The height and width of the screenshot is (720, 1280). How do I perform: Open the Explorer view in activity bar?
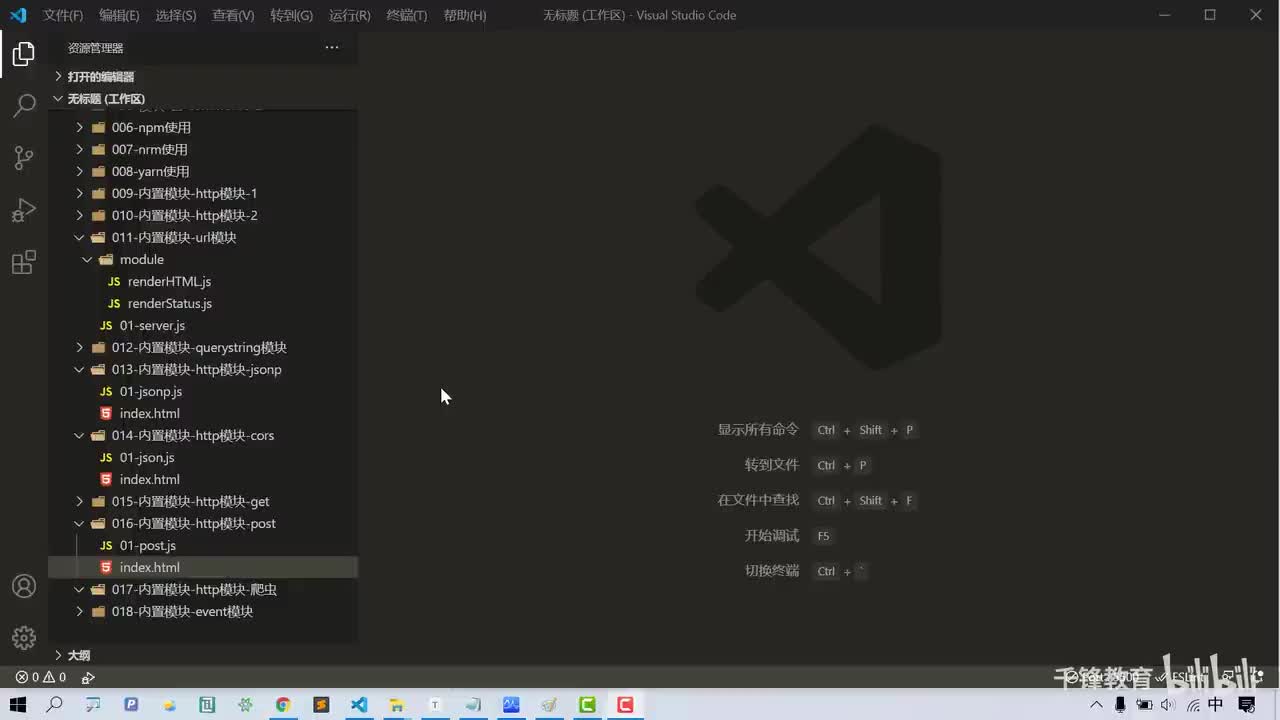click(24, 54)
